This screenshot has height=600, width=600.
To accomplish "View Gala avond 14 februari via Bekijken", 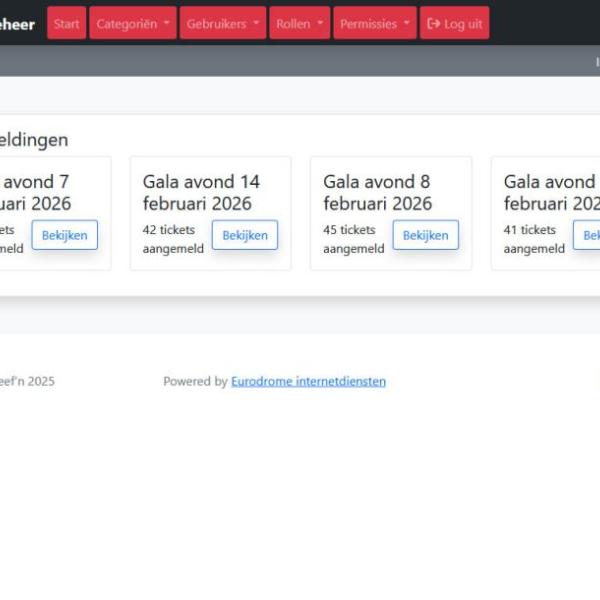I will click(x=245, y=235).
